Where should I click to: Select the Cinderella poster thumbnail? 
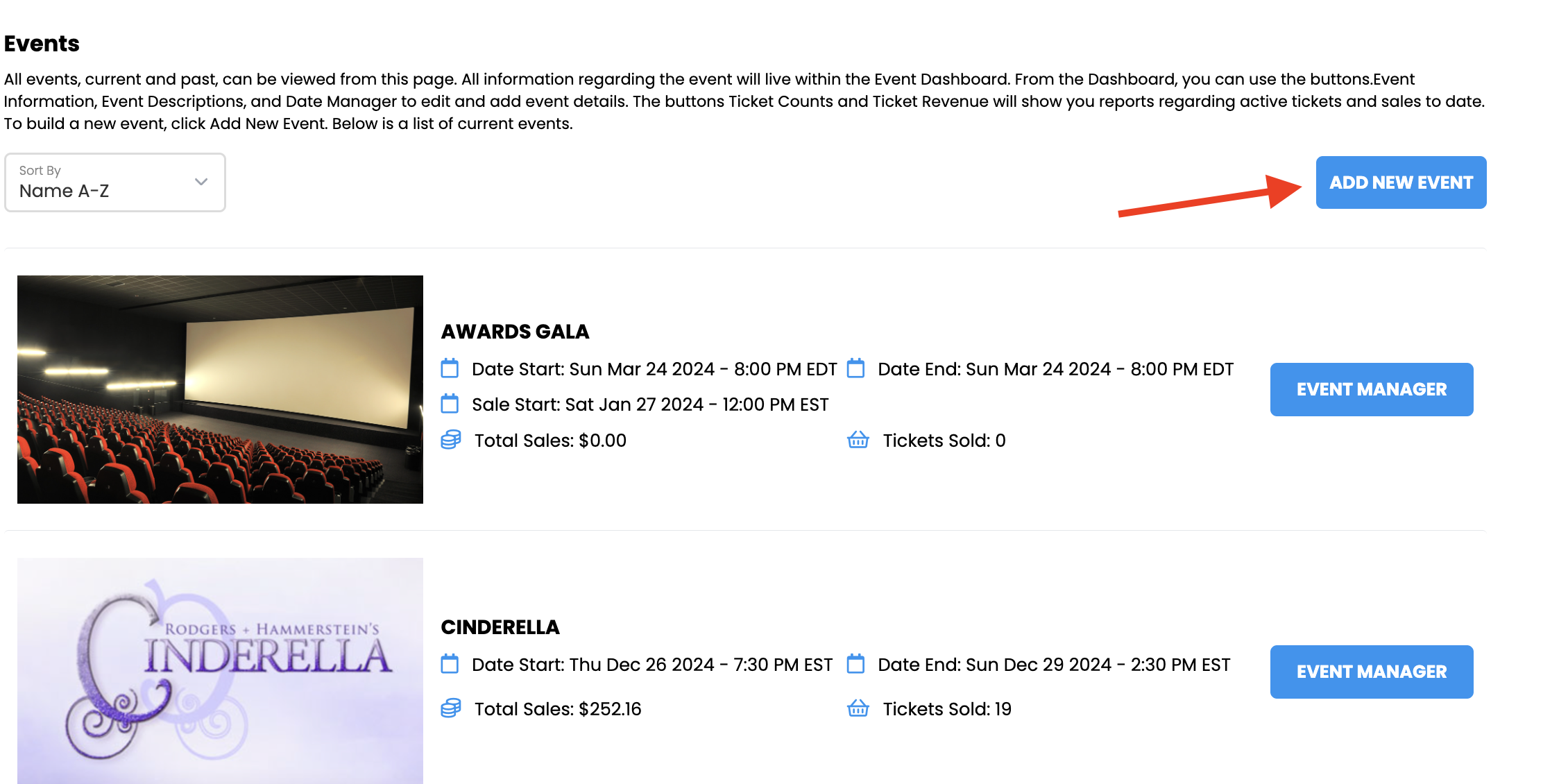(x=220, y=671)
